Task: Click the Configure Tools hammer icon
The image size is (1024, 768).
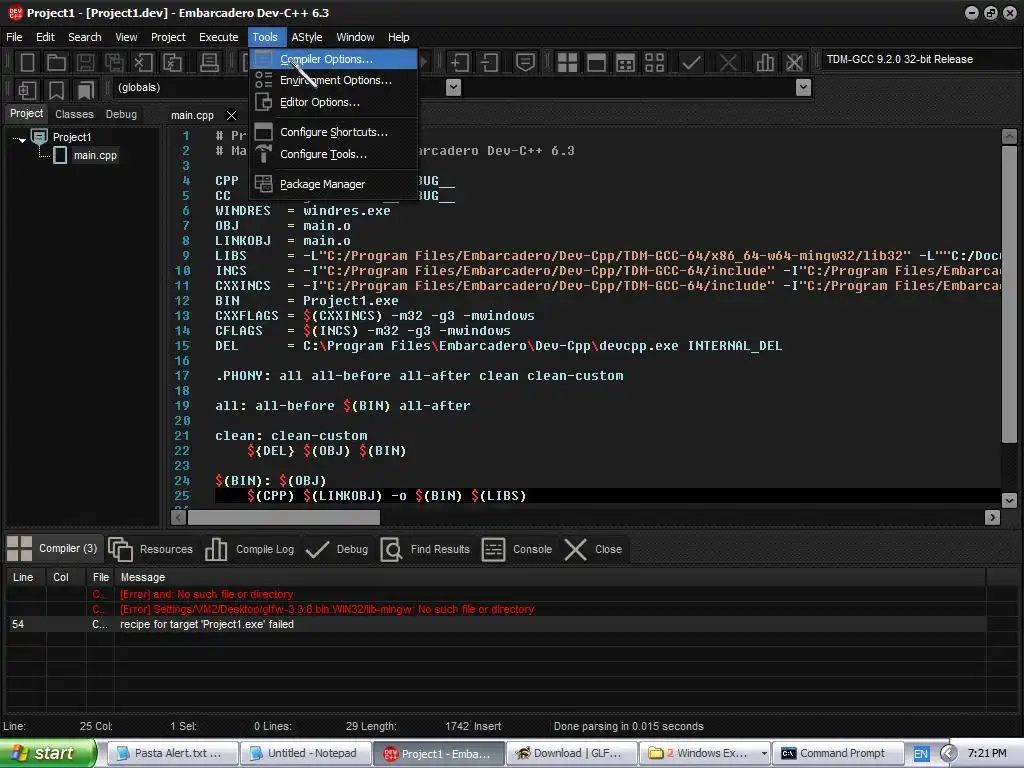Action: coord(263,154)
